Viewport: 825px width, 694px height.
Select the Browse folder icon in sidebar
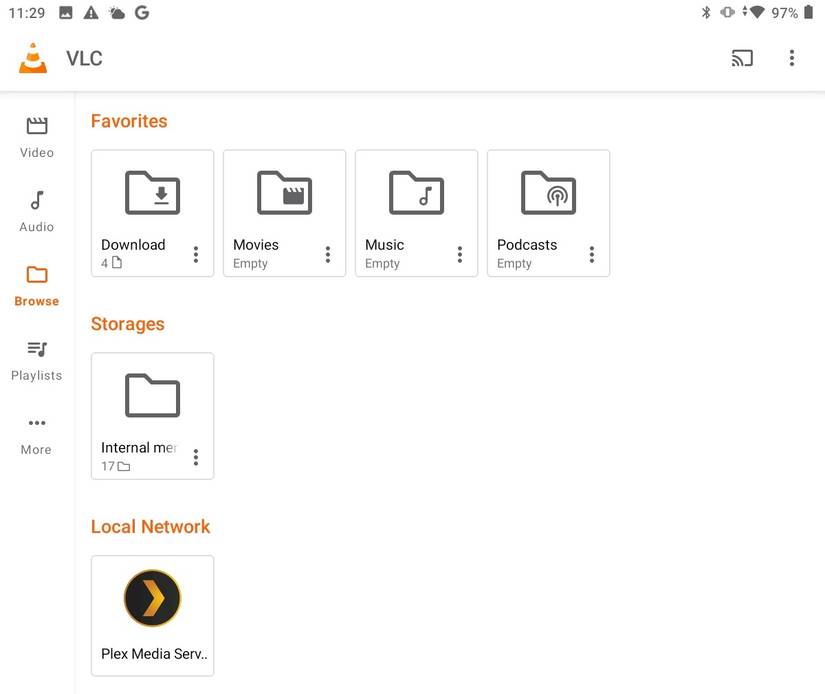tap(36, 274)
